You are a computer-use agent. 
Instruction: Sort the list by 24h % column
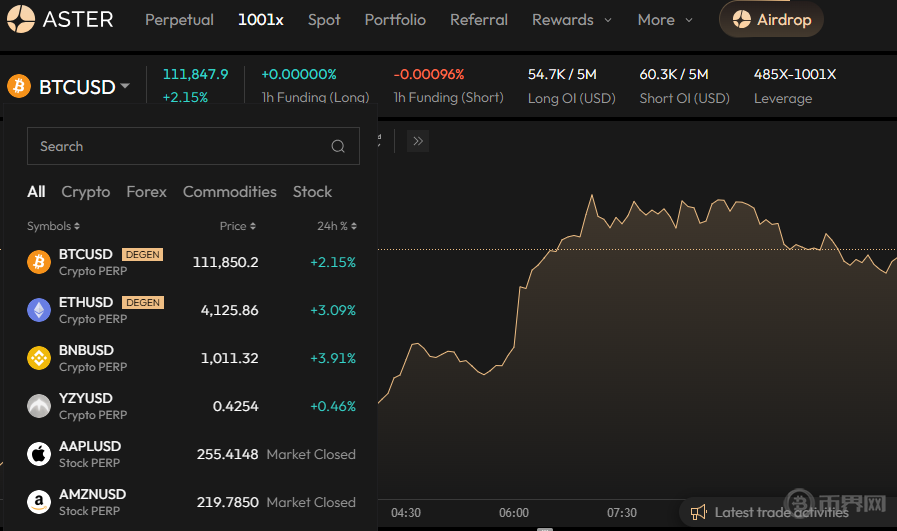(x=336, y=226)
